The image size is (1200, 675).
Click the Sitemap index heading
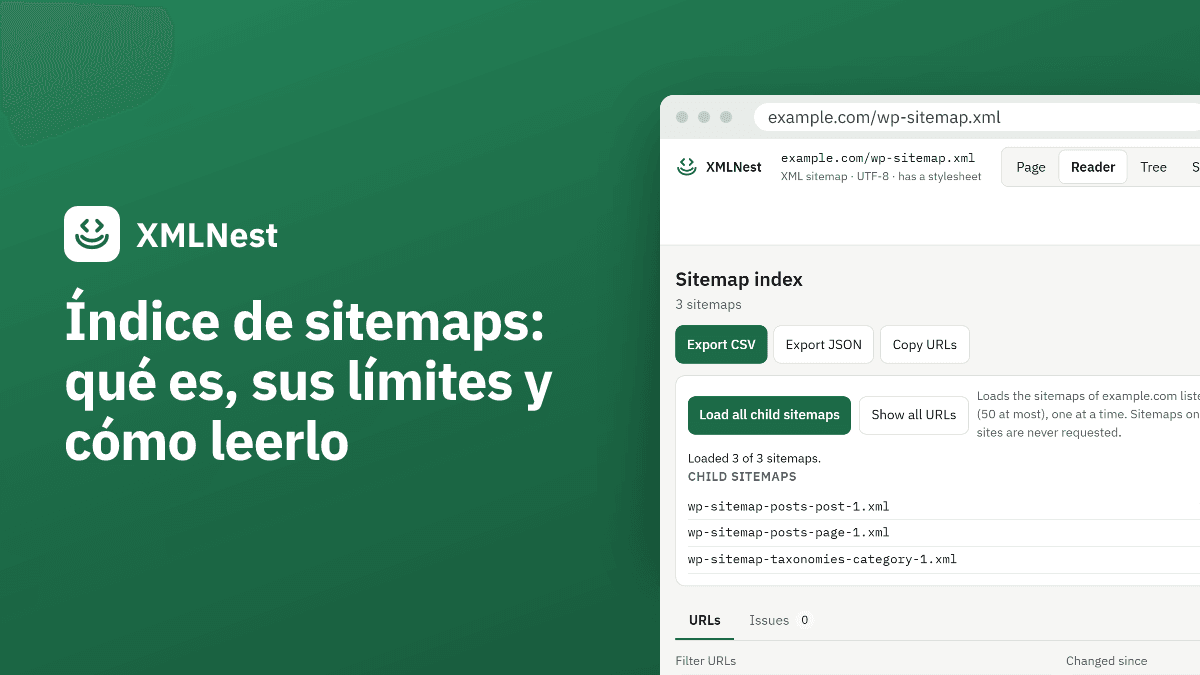click(x=739, y=280)
